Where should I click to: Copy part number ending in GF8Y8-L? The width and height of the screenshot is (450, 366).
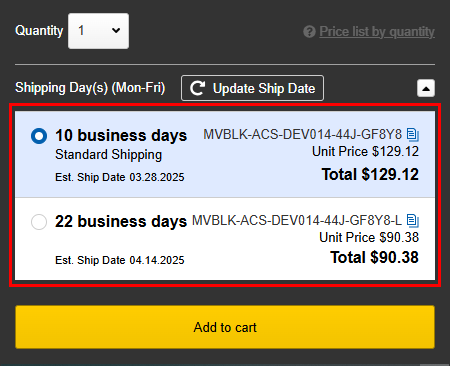[413, 221]
